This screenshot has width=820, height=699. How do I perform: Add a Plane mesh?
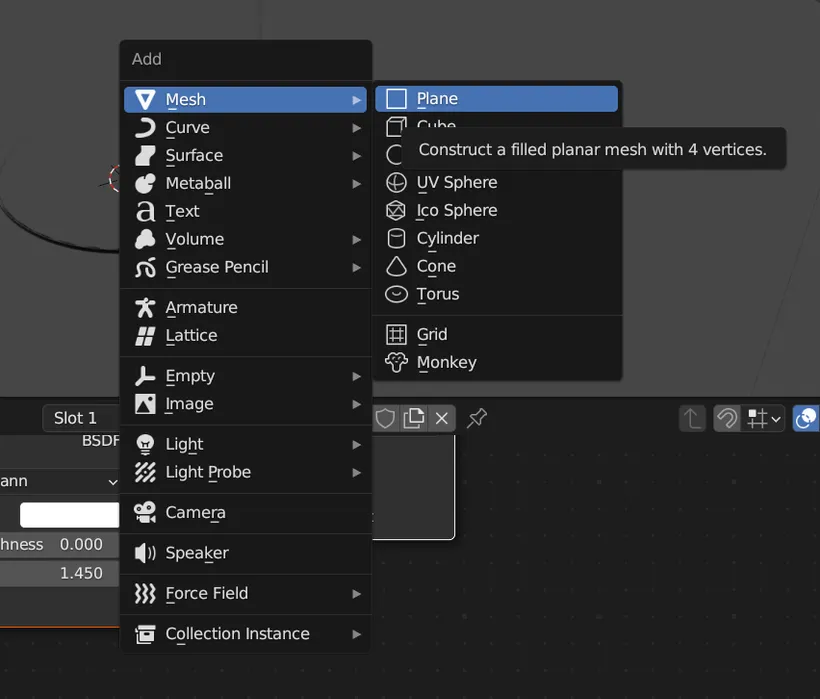496,99
